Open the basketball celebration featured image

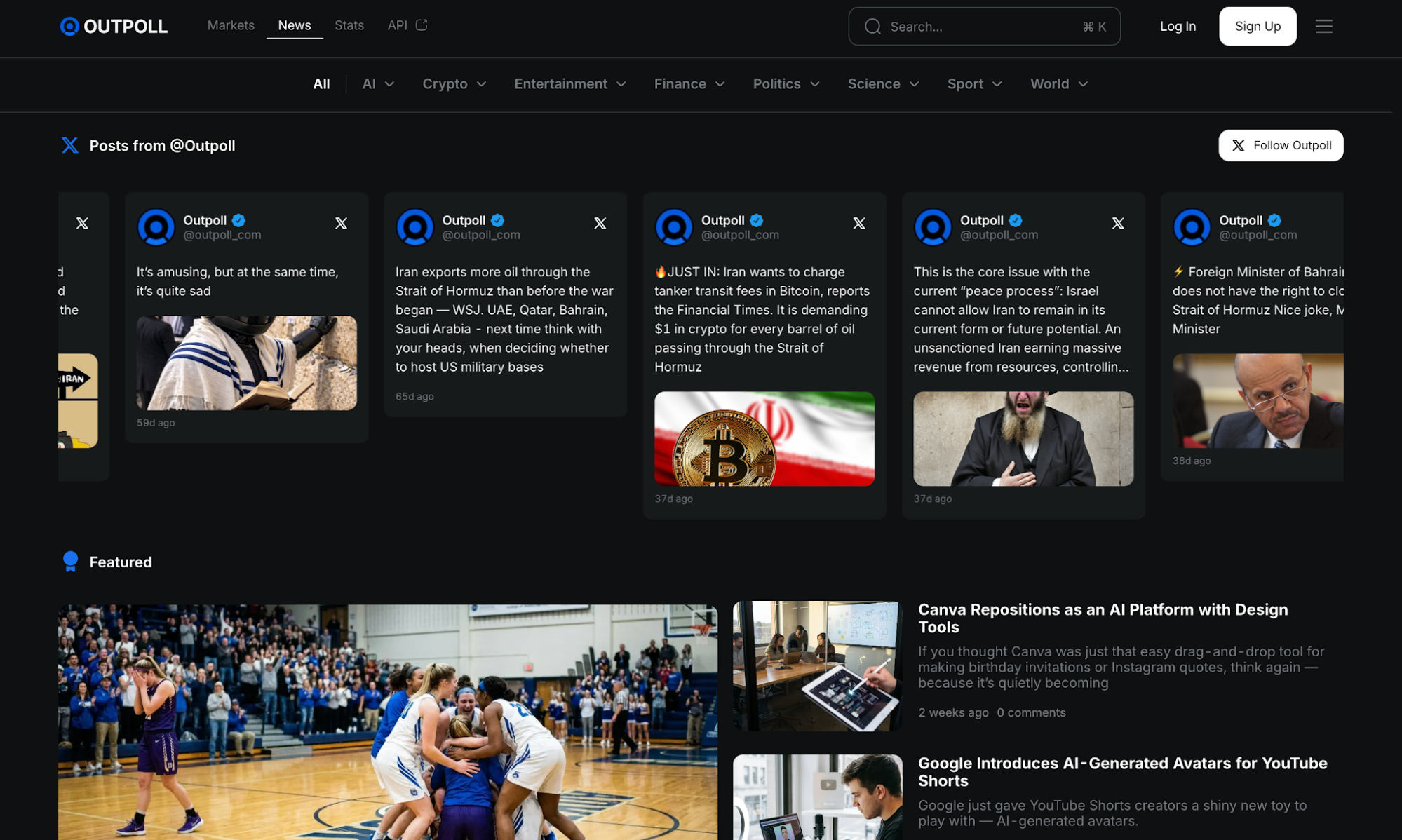(x=388, y=722)
